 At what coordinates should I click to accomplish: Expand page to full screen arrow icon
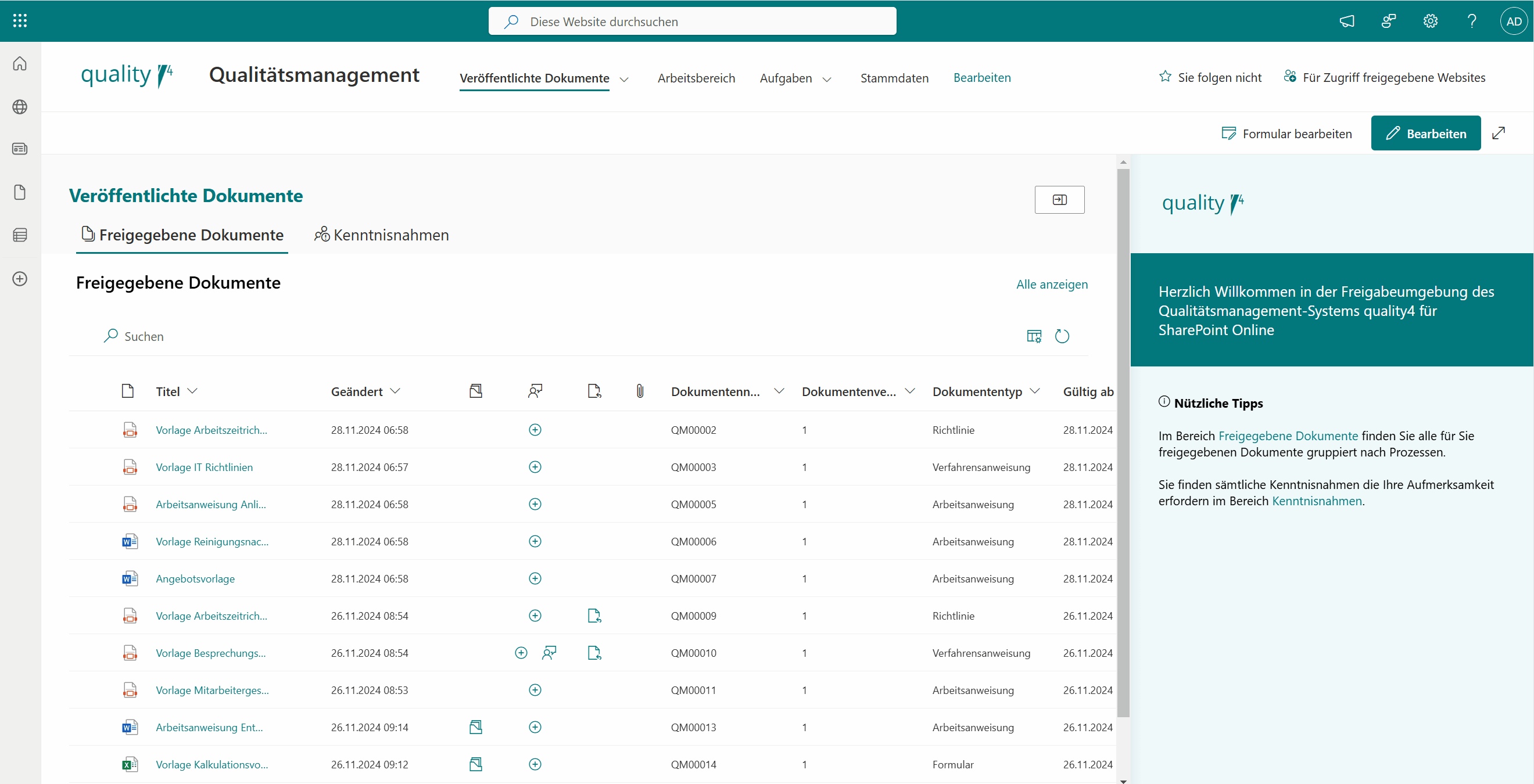tap(1499, 134)
